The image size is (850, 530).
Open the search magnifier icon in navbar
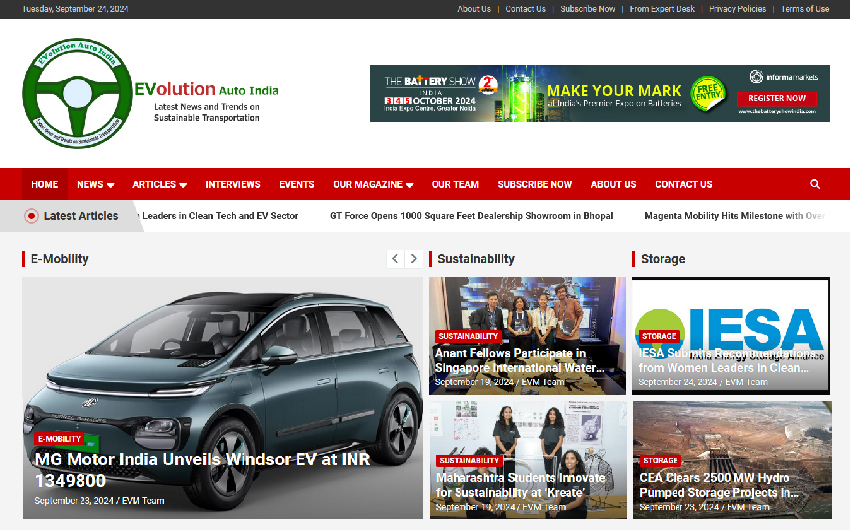coord(814,184)
